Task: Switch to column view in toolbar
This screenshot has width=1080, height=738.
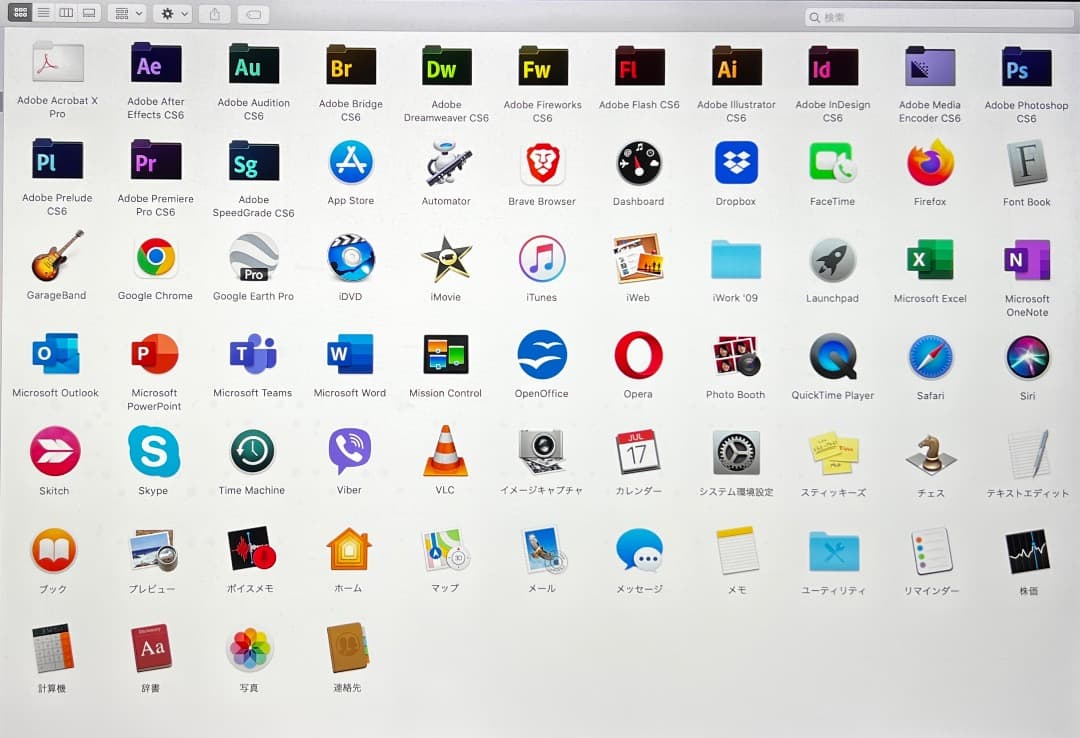Action: click(66, 12)
